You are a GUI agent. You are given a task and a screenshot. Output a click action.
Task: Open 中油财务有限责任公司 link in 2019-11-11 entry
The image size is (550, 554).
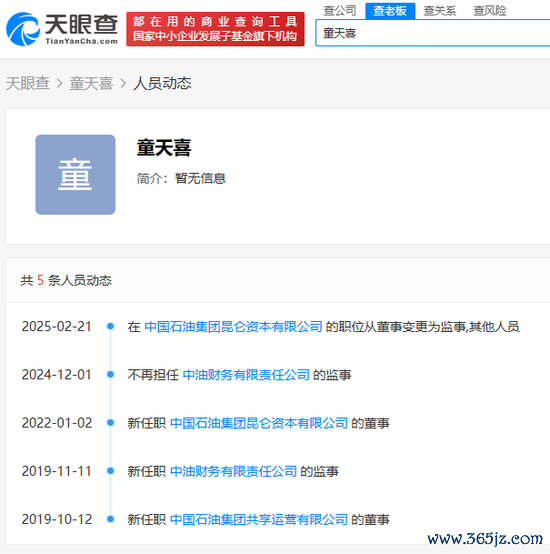[233, 471]
